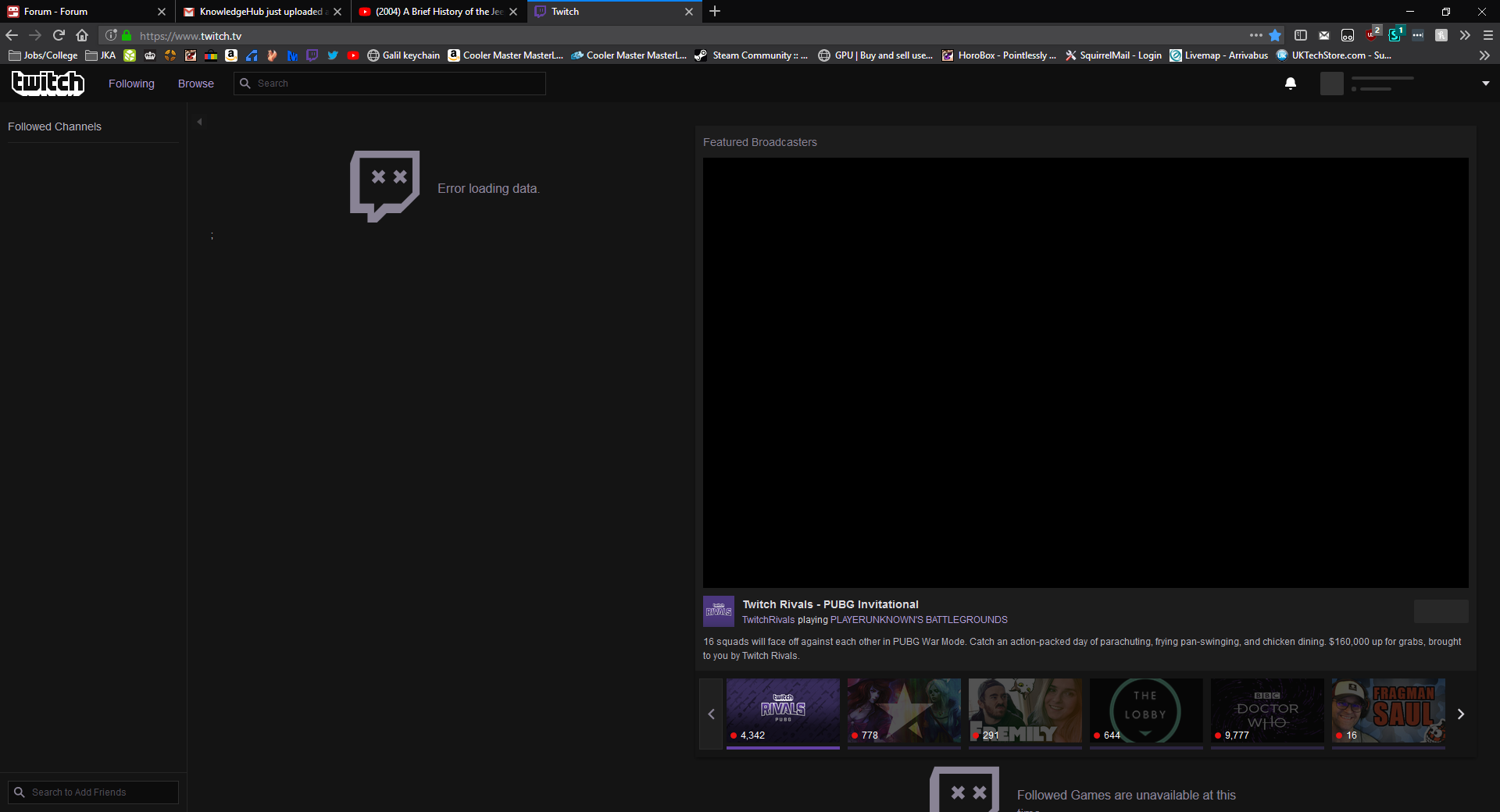Focus the Twitch Search box
The height and width of the screenshot is (812, 1500).
point(390,84)
